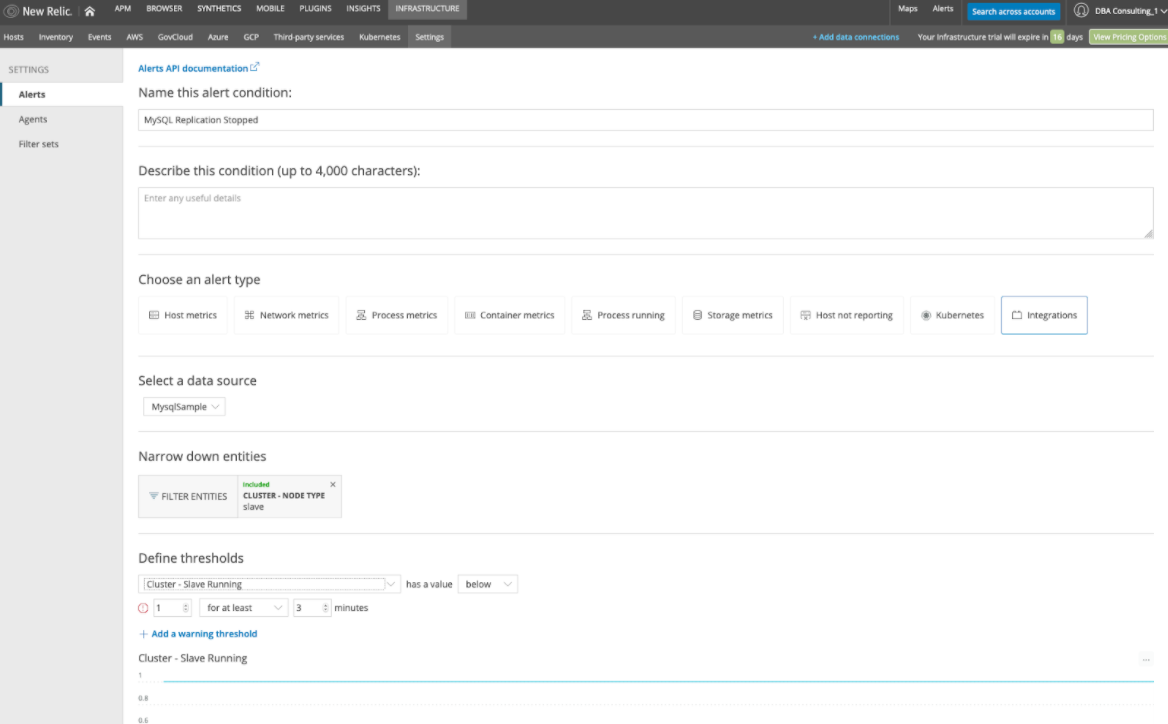This screenshot has height=724, width=1168.
Task: Open the 'below' comparison dropdown
Action: (x=488, y=584)
